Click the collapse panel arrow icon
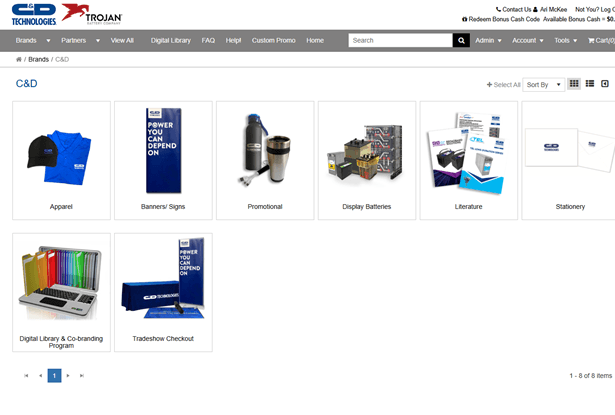The width and height of the screenshot is (615, 415). point(605,84)
